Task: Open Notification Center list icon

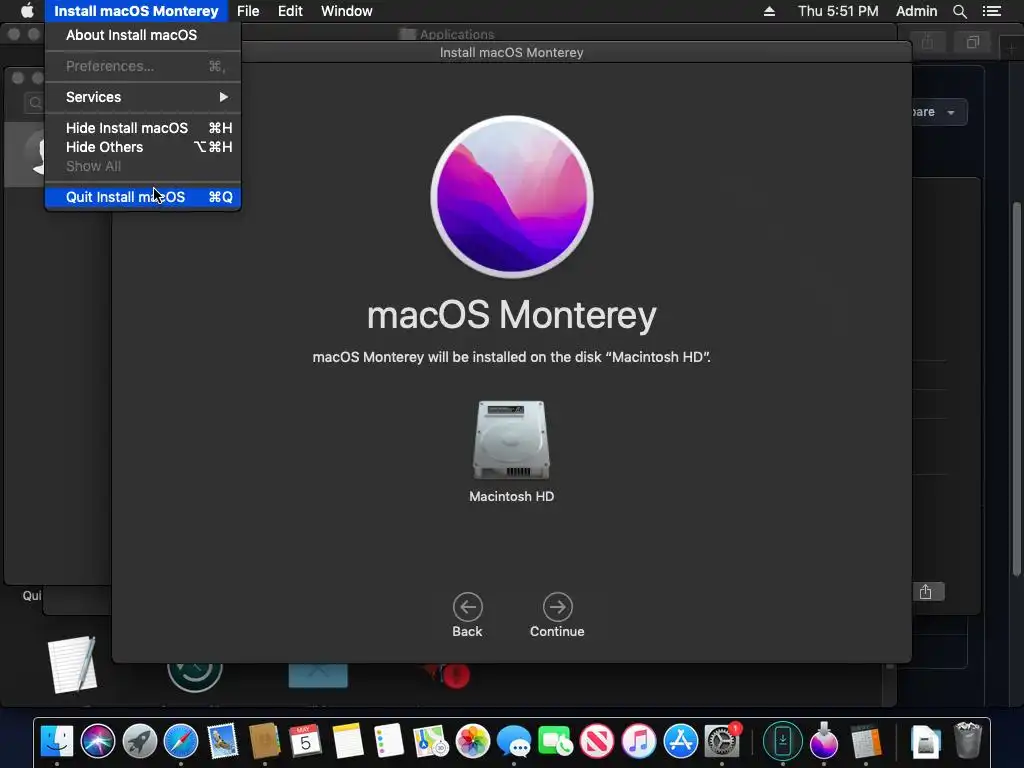Action: [991, 11]
